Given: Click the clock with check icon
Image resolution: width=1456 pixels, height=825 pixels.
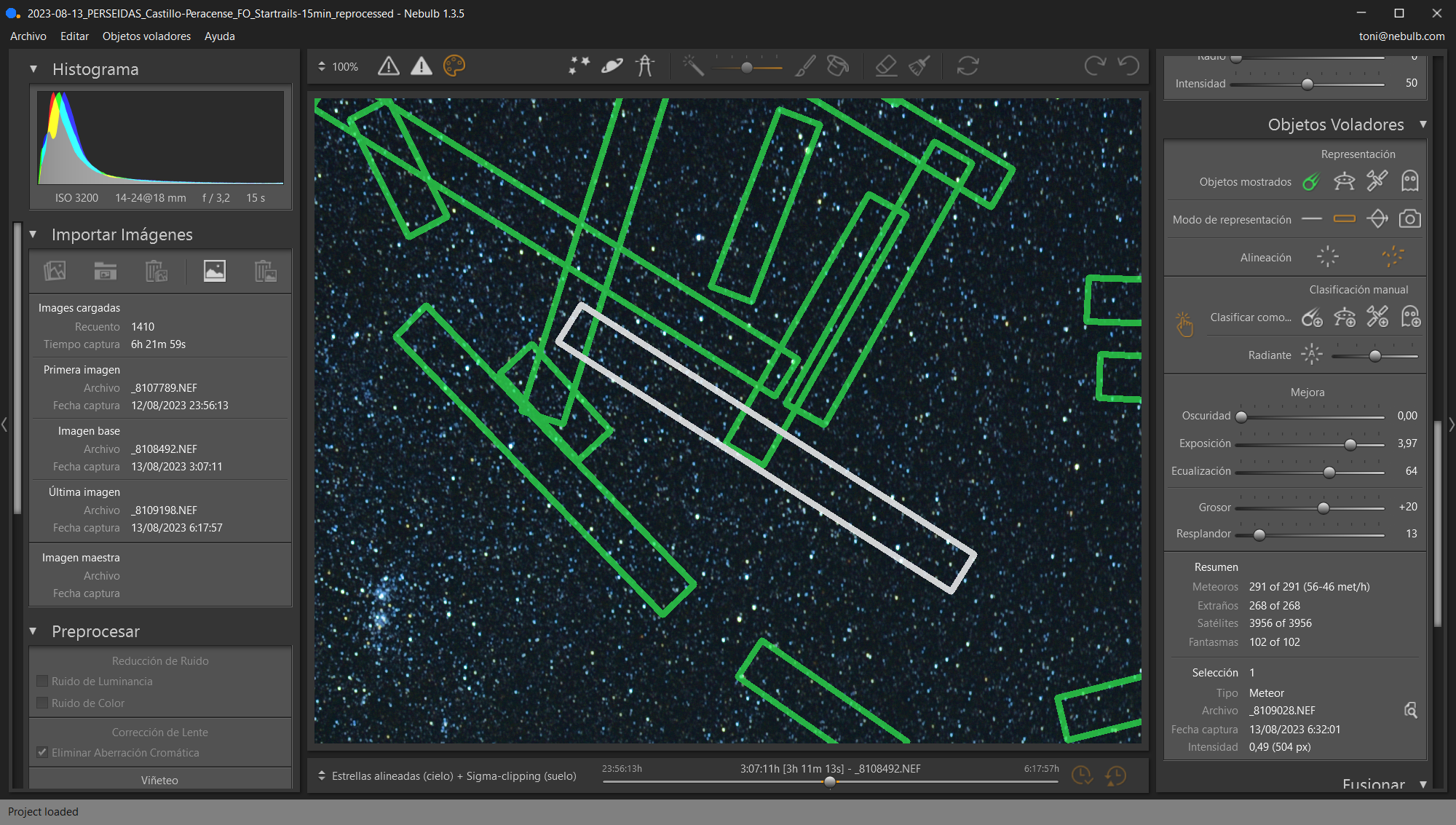Looking at the screenshot, I should [x=1082, y=775].
